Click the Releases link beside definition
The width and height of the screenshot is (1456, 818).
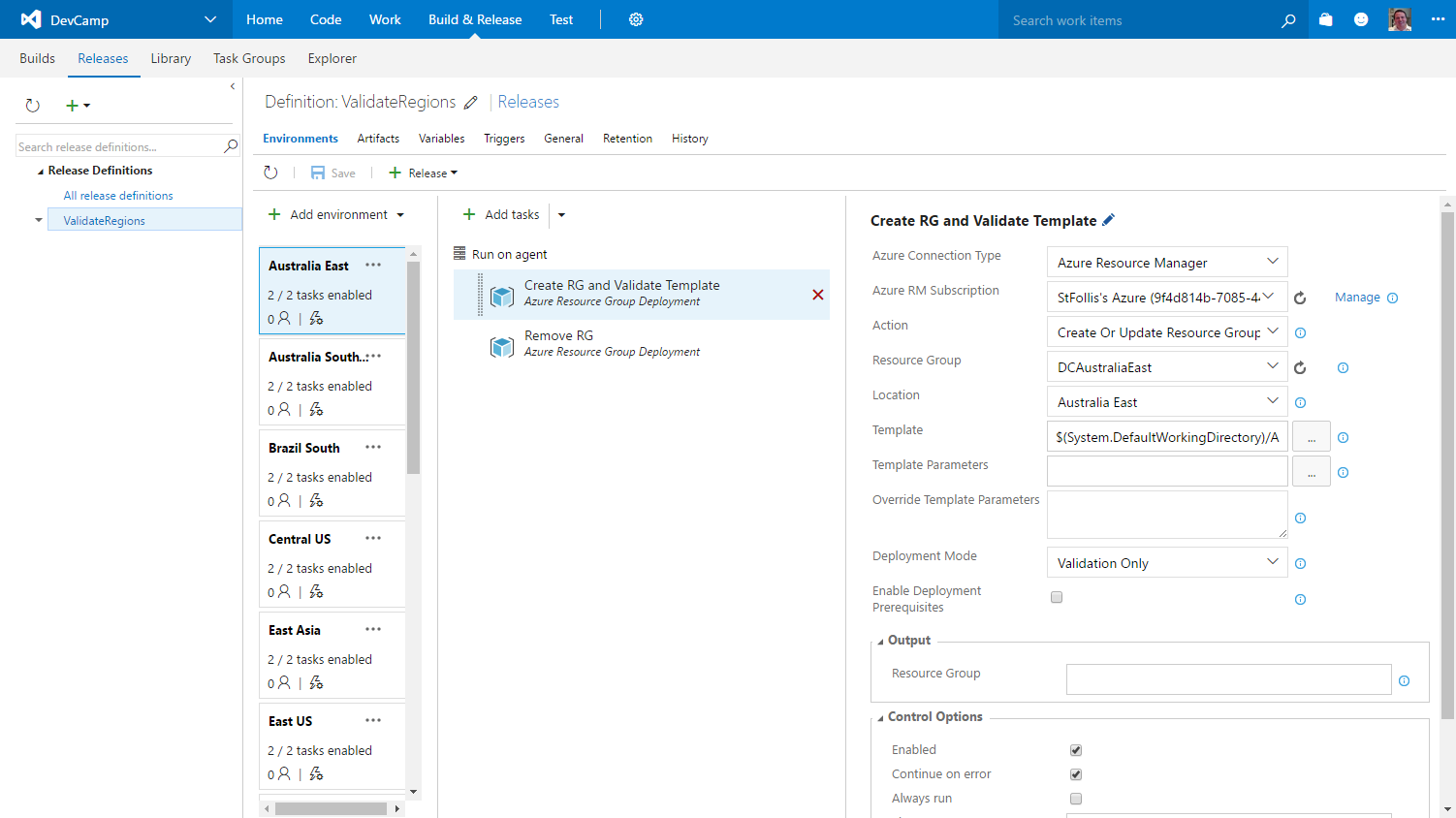[x=528, y=102]
